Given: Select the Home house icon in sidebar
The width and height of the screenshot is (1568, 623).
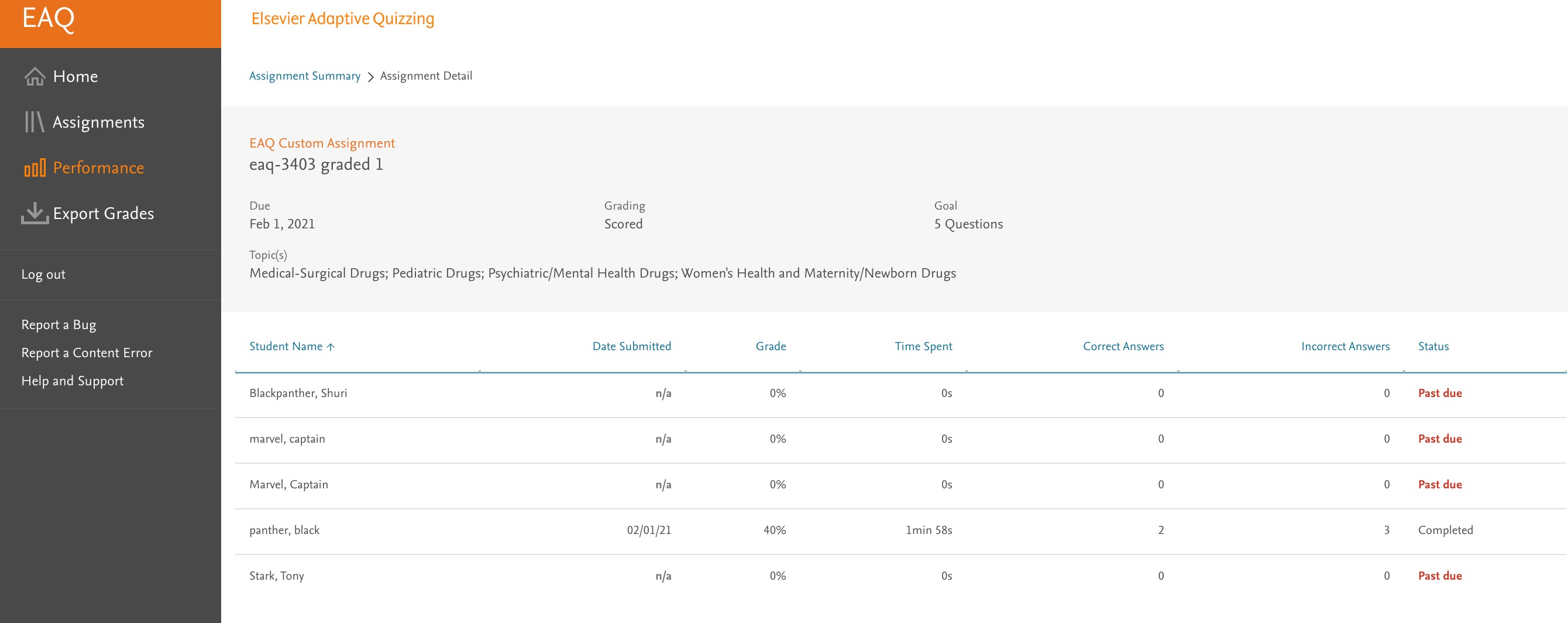Looking at the screenshot, I should (35, 76).
